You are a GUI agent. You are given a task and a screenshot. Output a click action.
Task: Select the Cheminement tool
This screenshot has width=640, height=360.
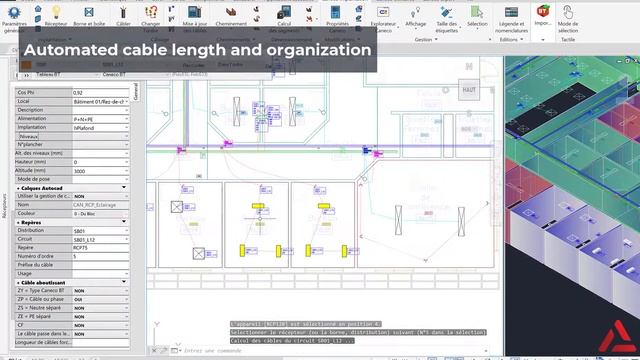(x=231, y=16)
